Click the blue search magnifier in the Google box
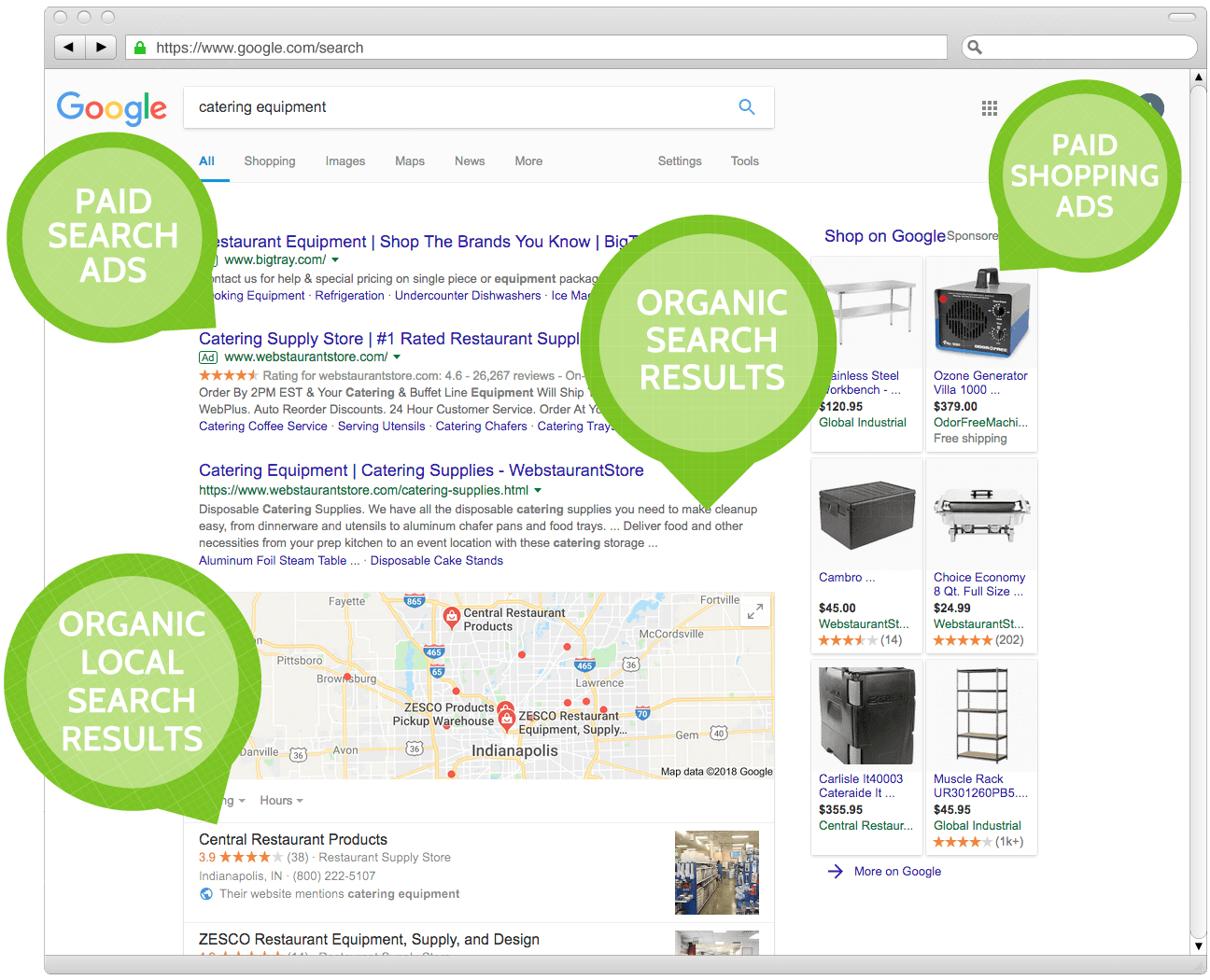Viewport: 1210px width, 980px height. [747, 107]
